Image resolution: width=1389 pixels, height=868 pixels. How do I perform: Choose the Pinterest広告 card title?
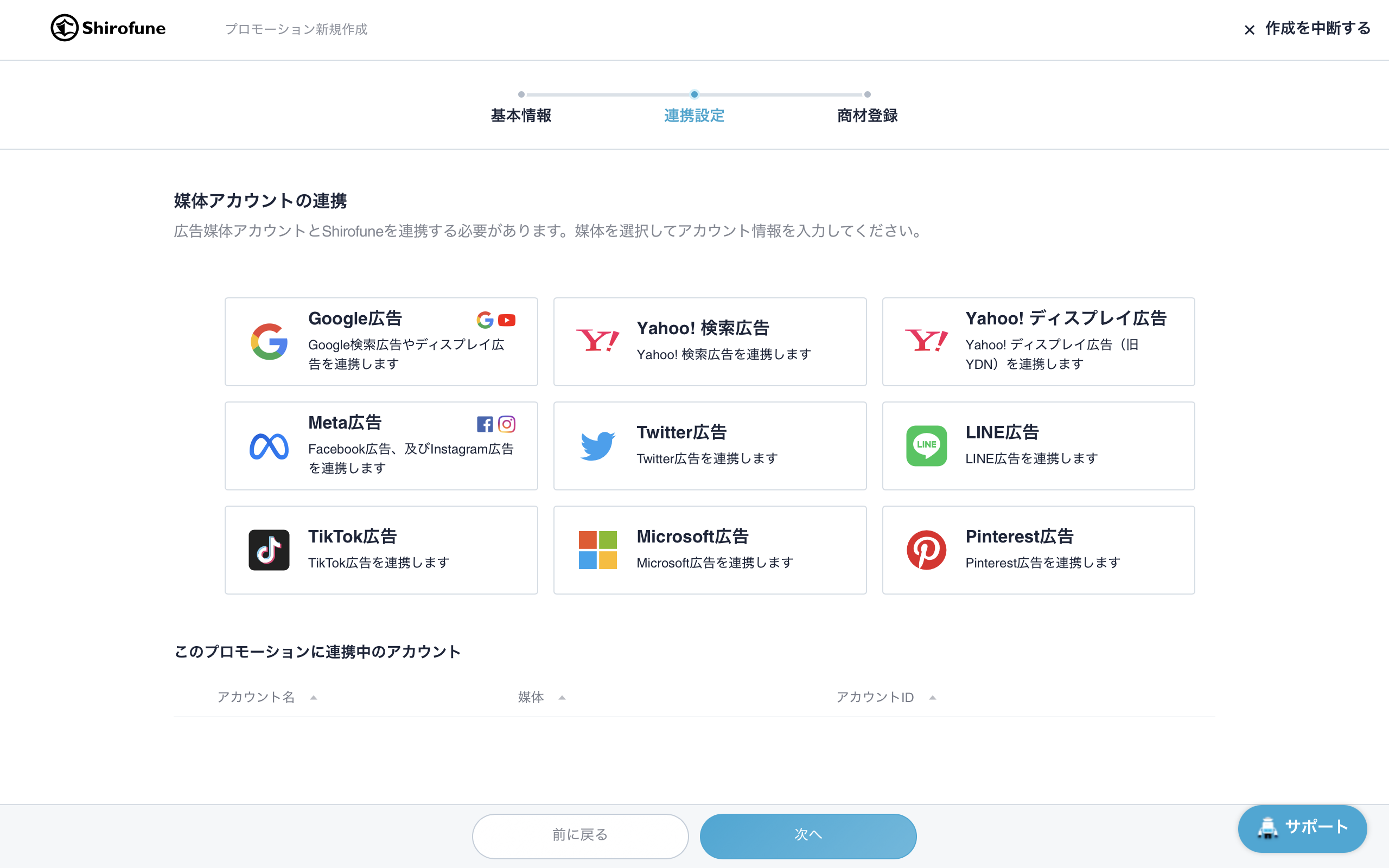1020,537
